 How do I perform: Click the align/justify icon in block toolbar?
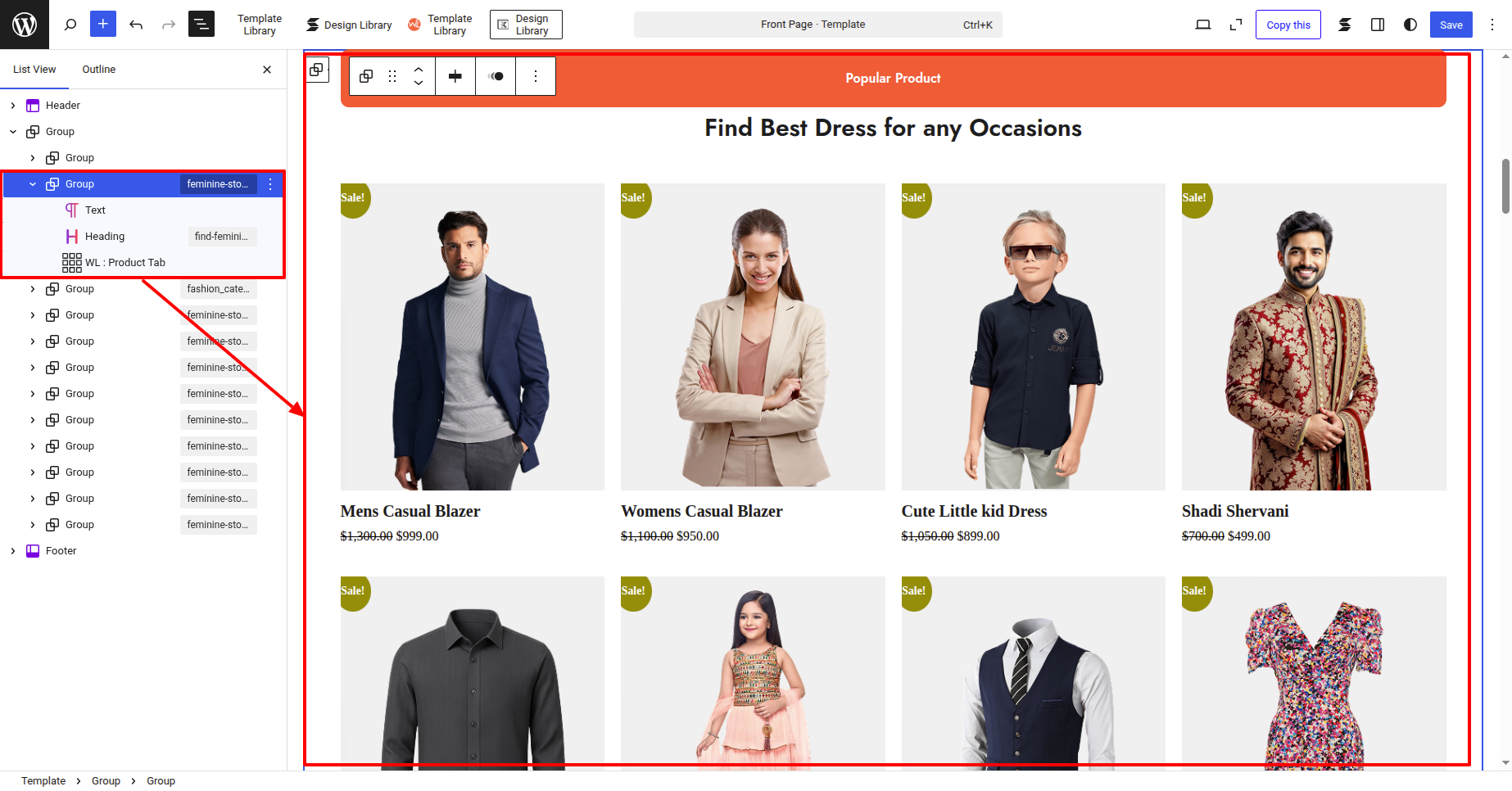click(455, 76)
